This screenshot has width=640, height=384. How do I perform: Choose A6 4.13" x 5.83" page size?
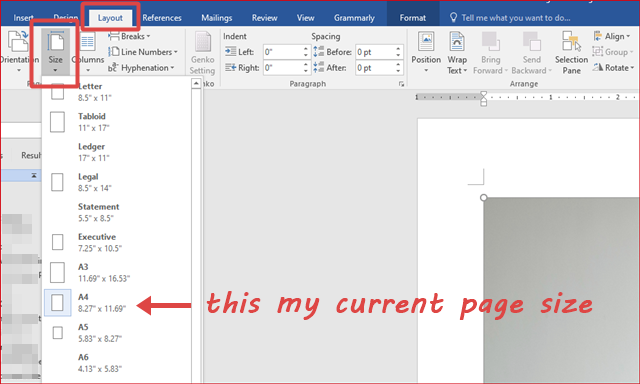(117, 363)
